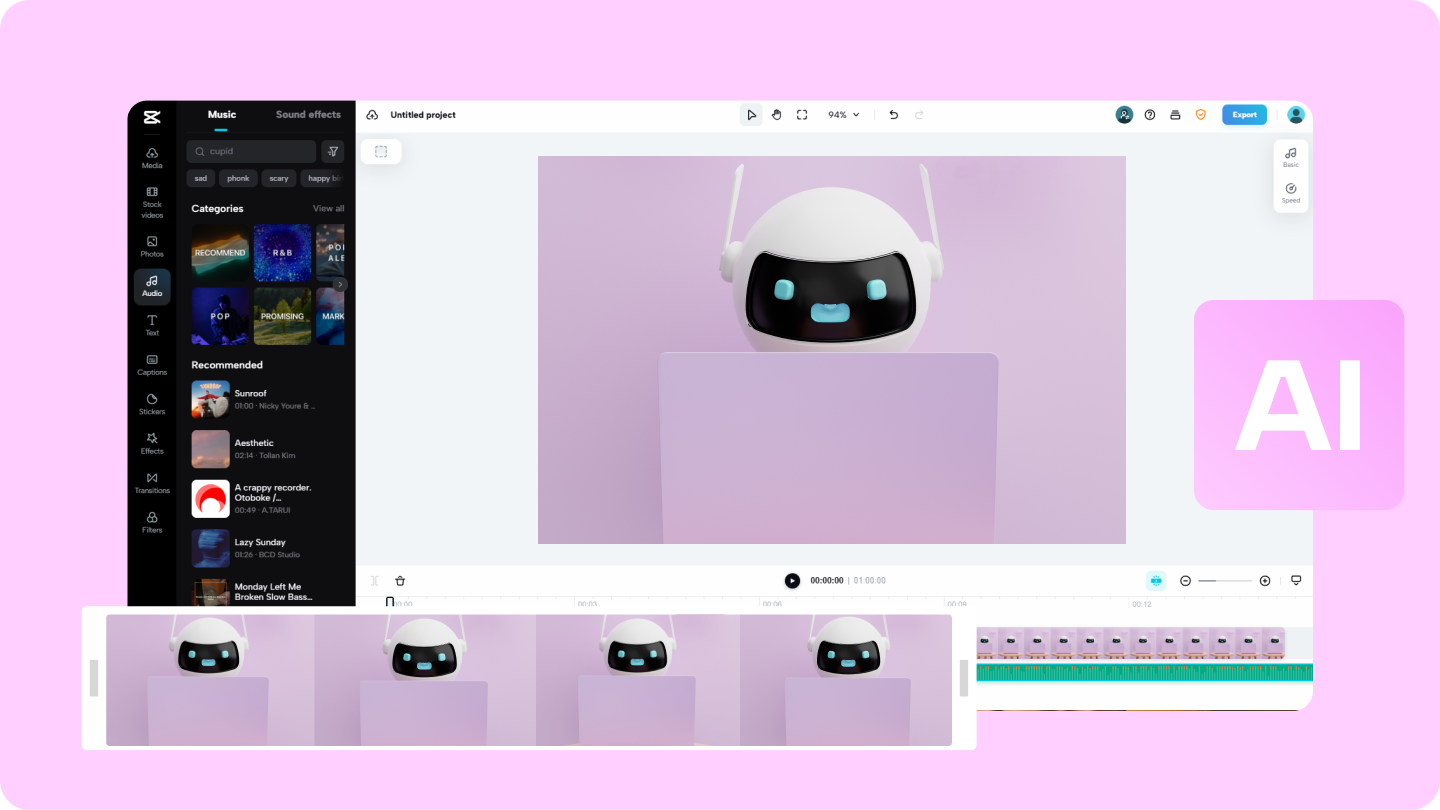The width and height of the screenshot is (1440, 810).
Task: Select the Aesthetic track
Action: [268, 449]
